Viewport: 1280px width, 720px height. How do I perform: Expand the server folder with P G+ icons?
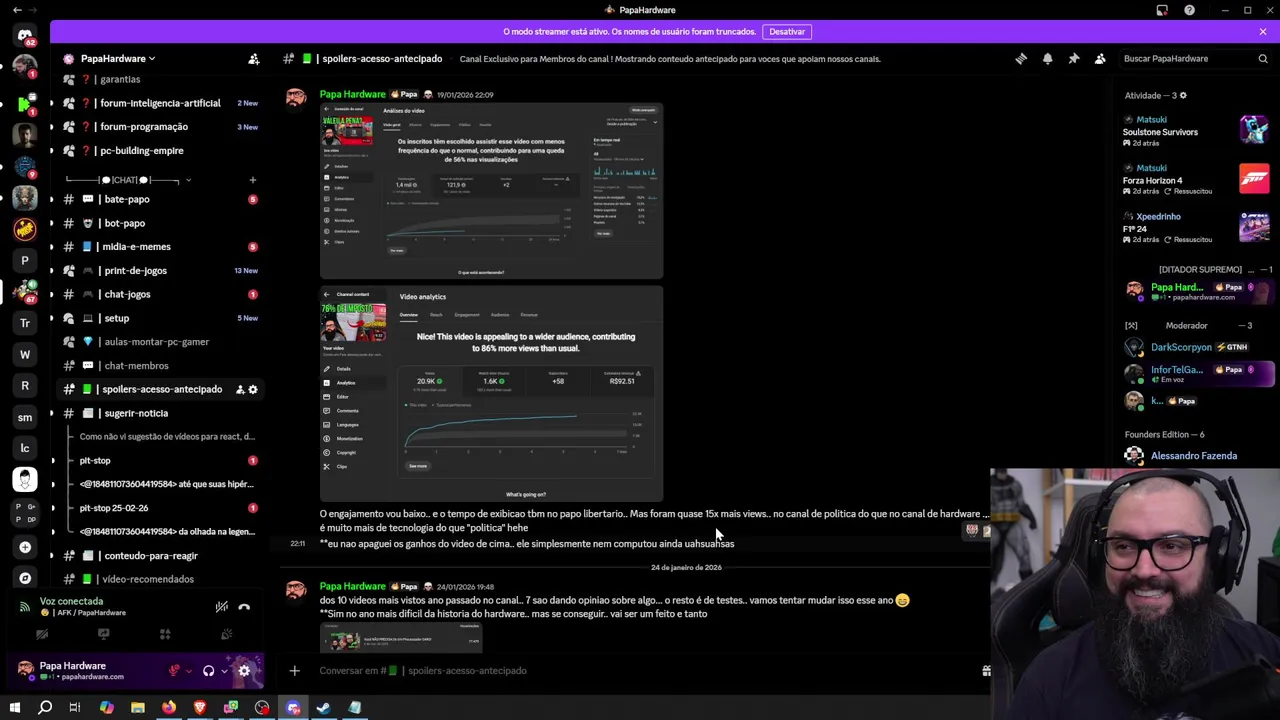pos(25,513)
